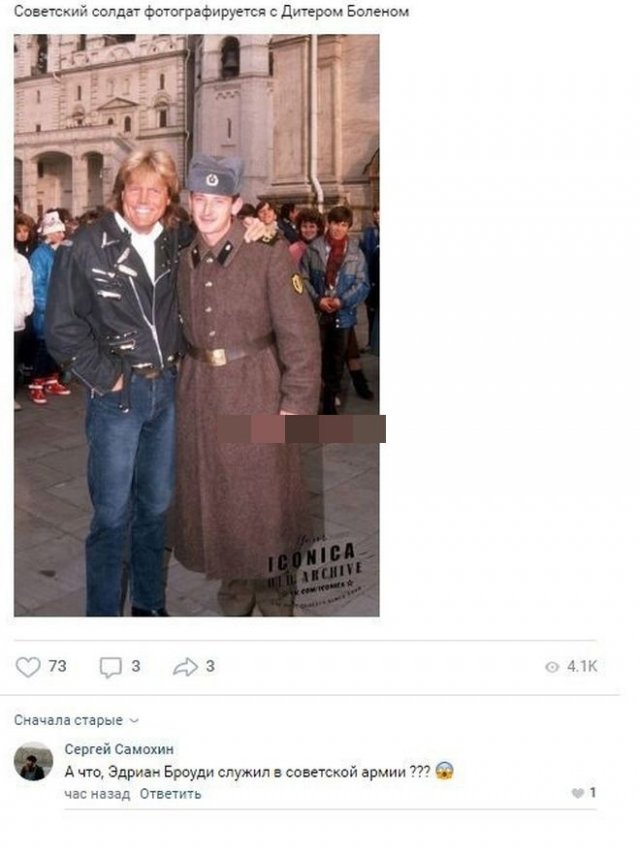Viewport: 640px width, 853px height.
Task: Click the screaming face emoji in comment
Action: 445,771
